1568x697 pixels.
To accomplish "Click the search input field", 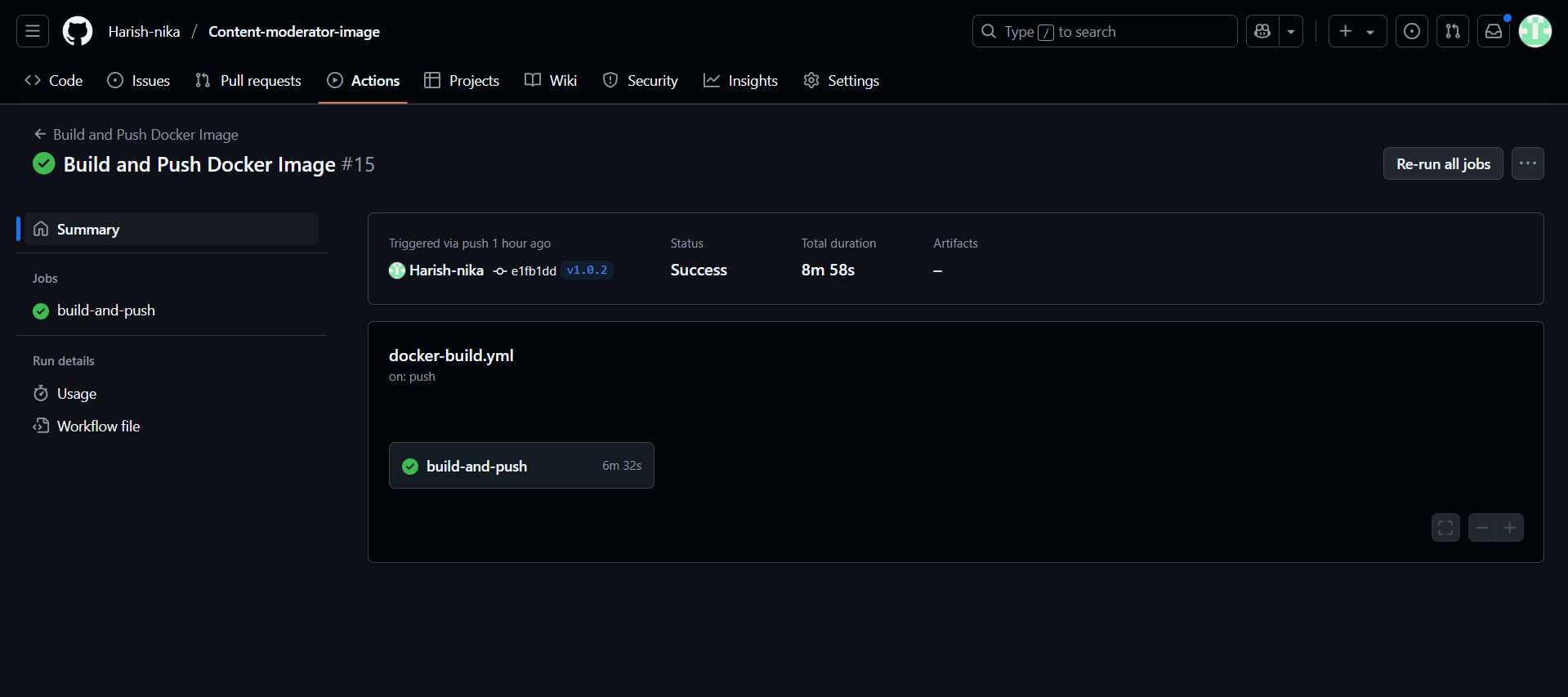I will coord(1105,31).
